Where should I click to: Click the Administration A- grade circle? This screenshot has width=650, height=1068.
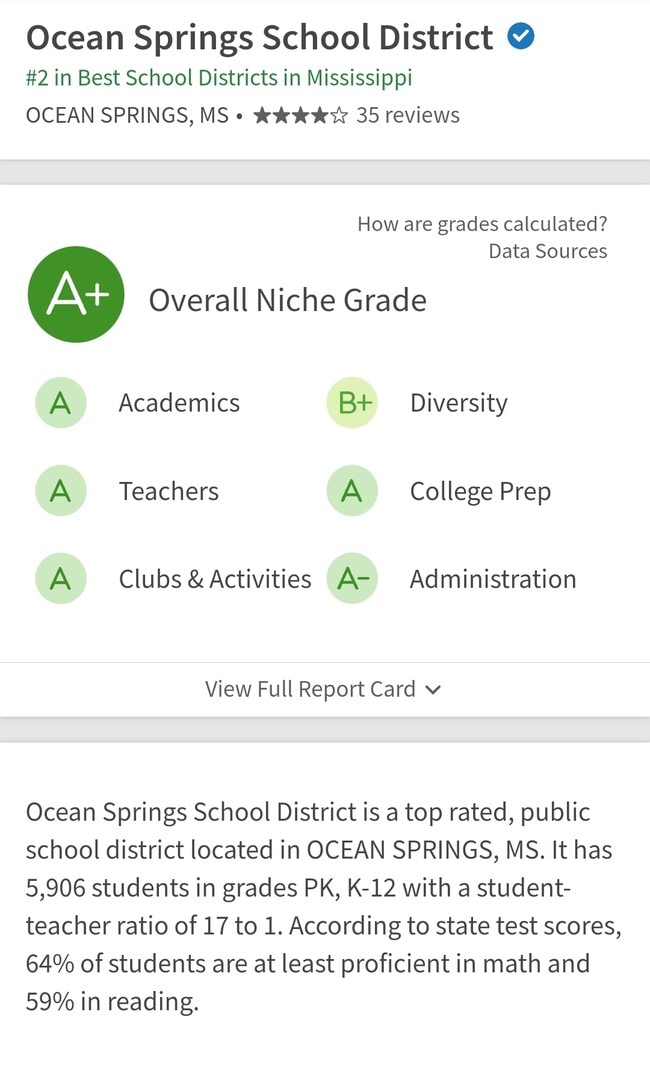coord(352,579)
